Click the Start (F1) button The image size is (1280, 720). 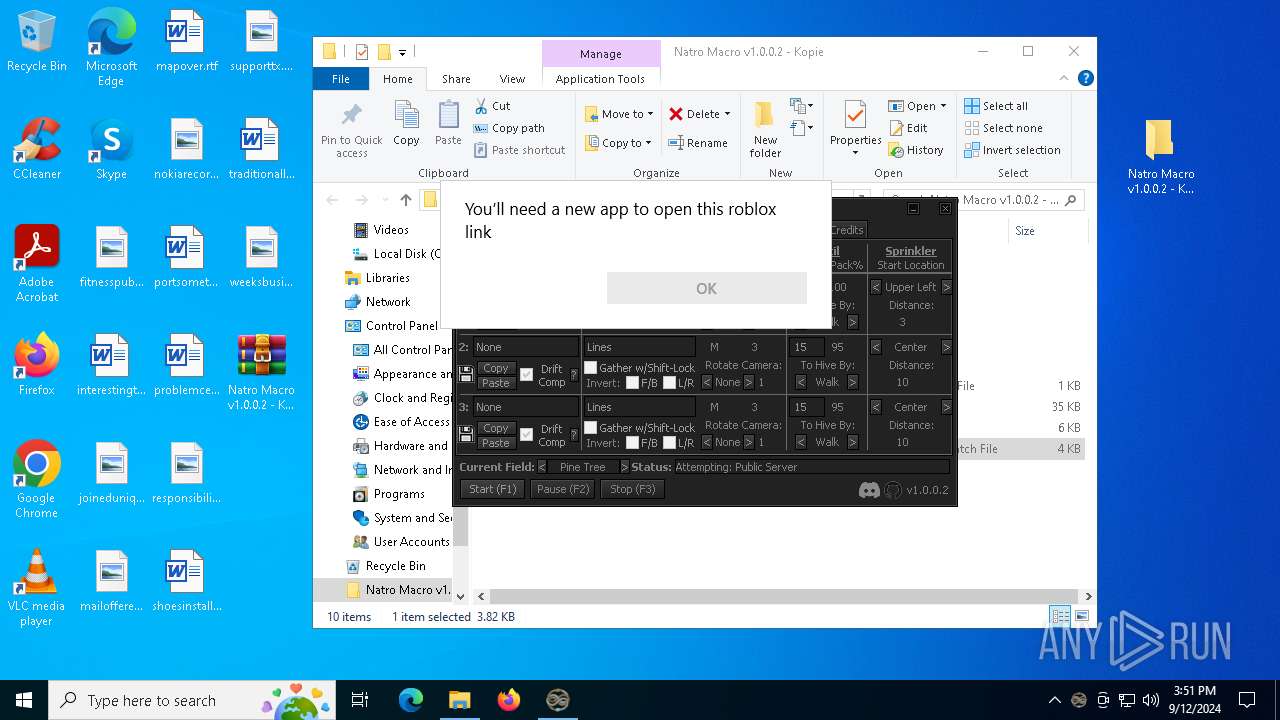(x=493, y=489)
